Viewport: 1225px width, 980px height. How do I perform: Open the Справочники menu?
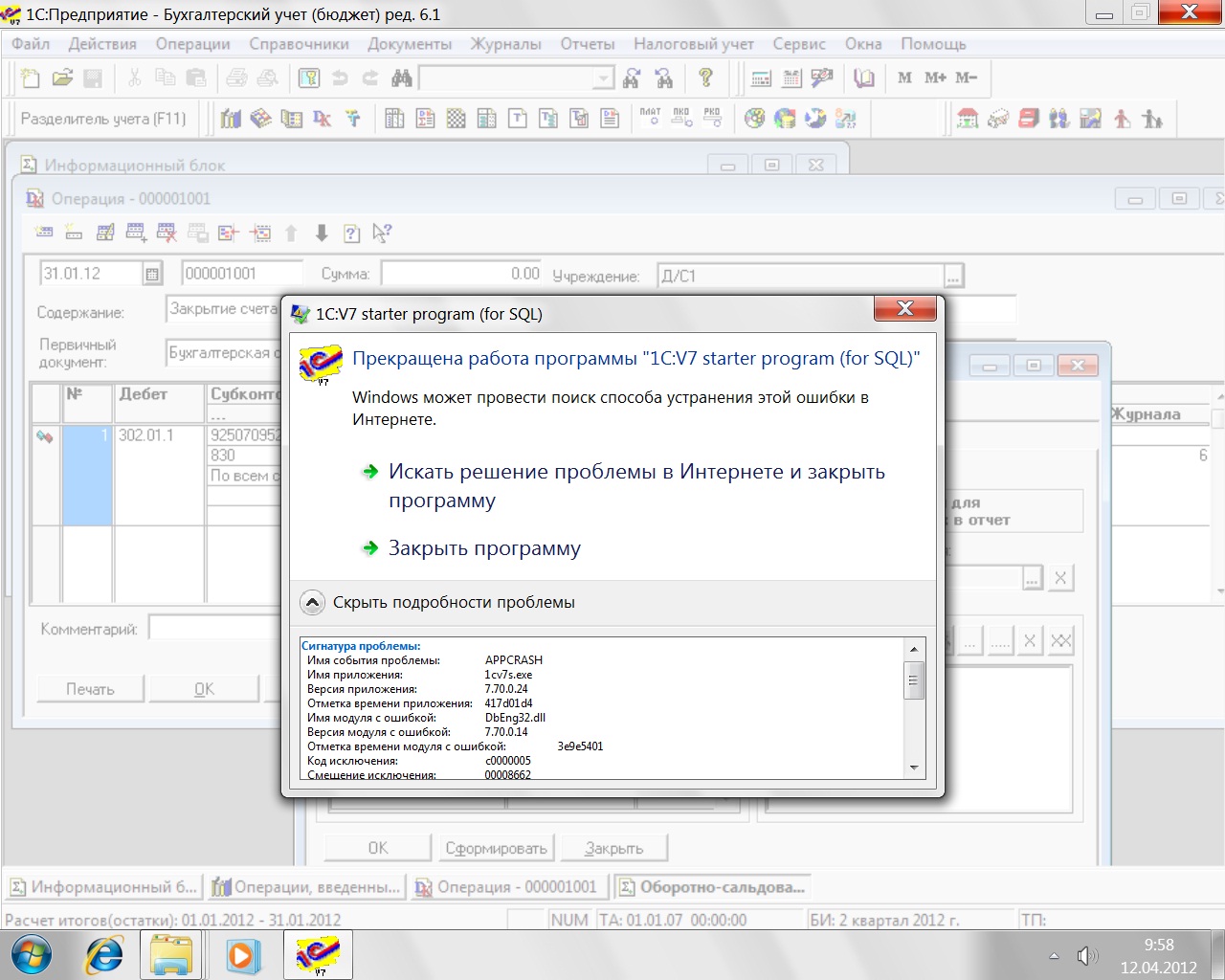click(x=299, y=44)
